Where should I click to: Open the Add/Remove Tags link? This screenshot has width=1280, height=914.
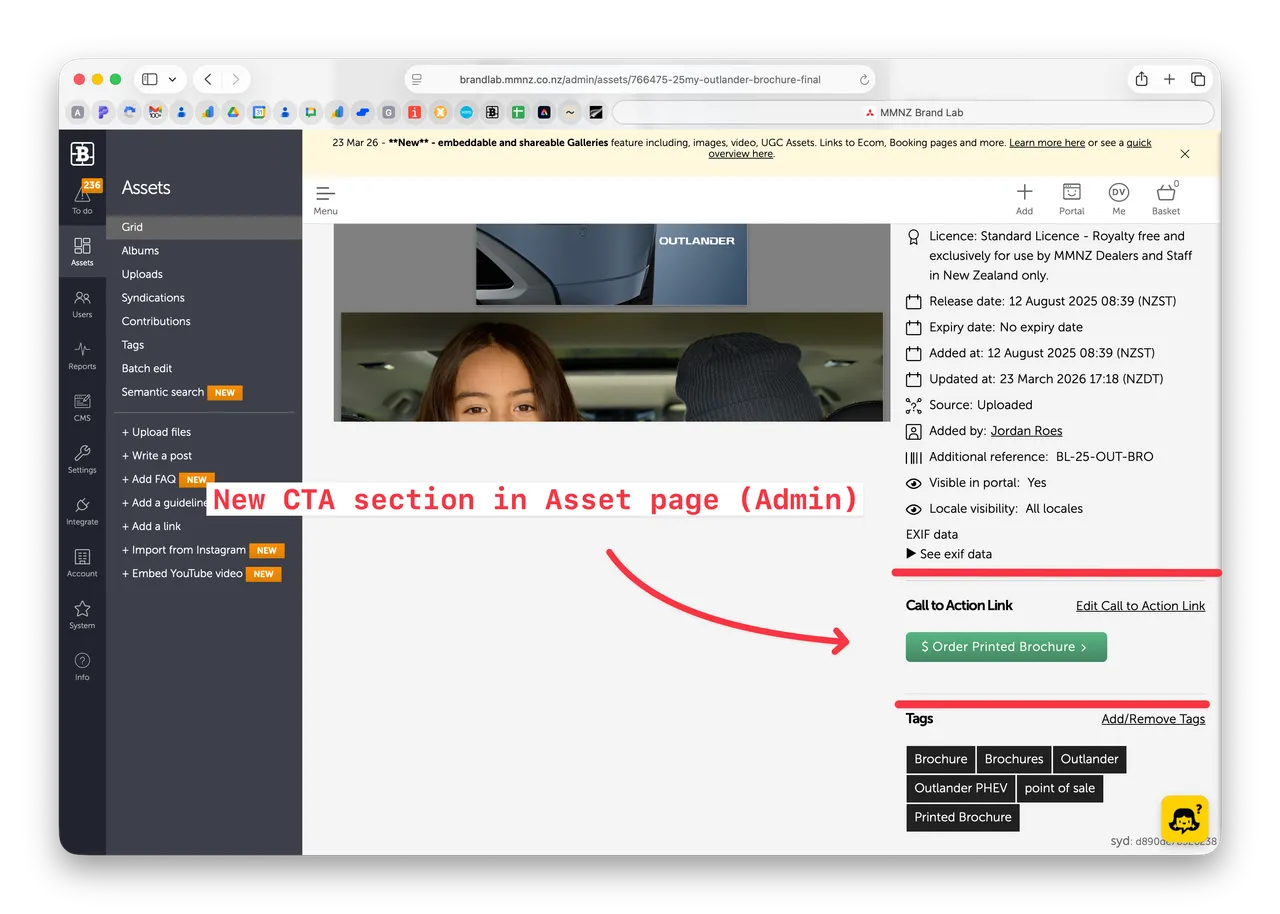pyautogui.click(x=1153, y=719)
